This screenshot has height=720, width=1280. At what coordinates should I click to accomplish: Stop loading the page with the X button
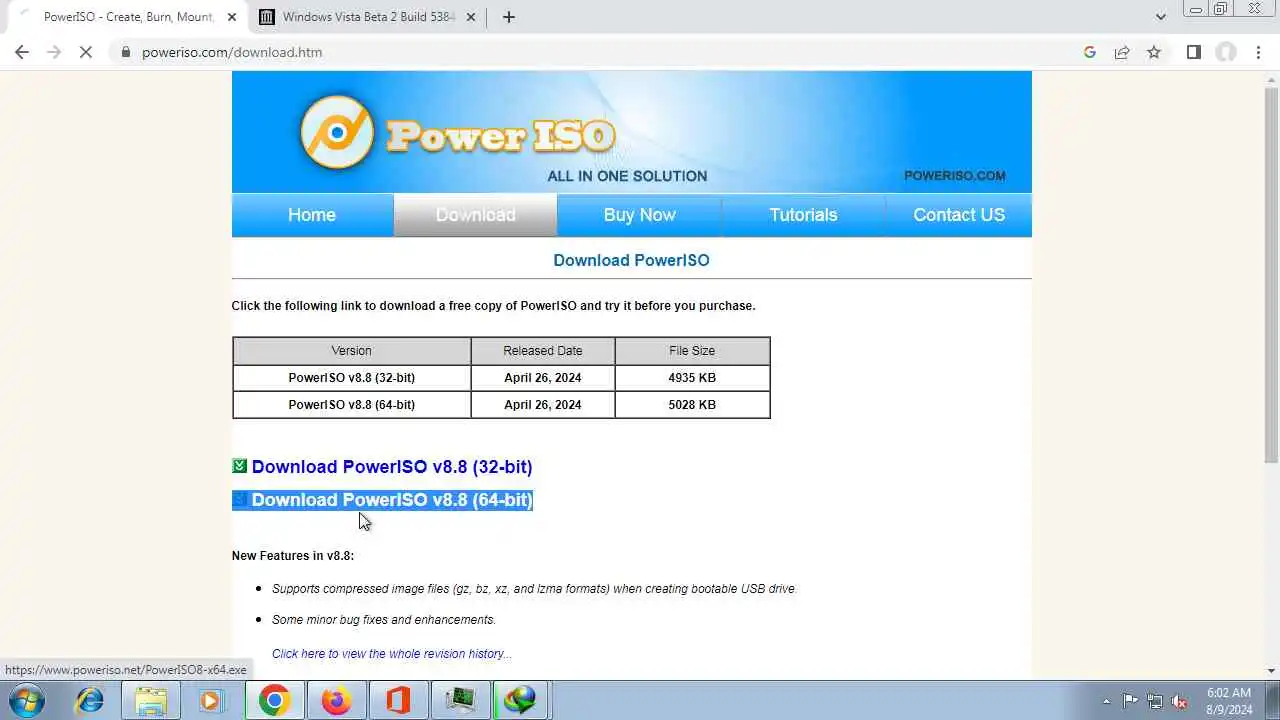[x=86, y=52]
